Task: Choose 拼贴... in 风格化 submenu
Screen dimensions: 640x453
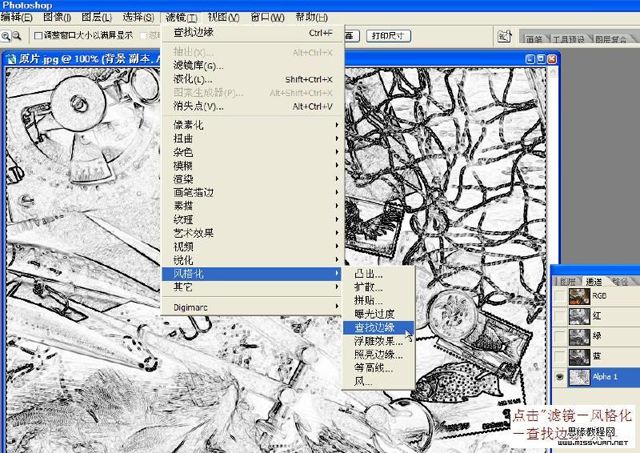Action: [x=379, y=300]
